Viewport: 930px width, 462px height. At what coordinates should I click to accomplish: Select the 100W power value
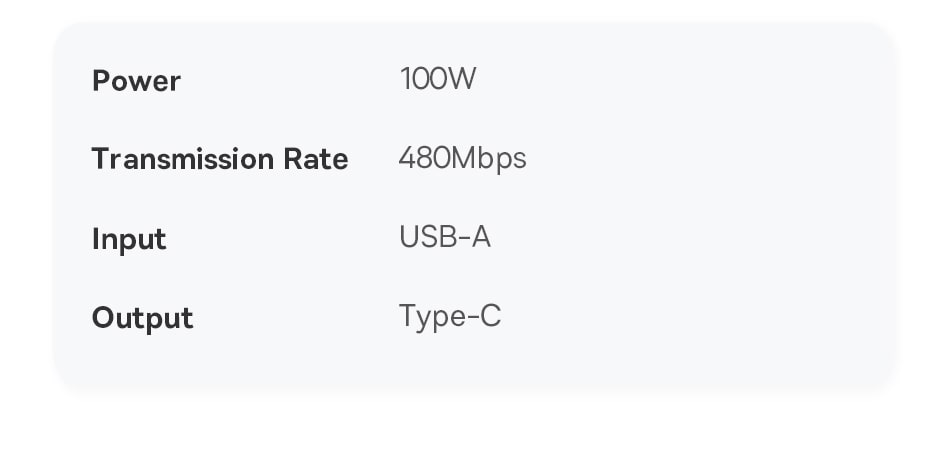[437, 79]
